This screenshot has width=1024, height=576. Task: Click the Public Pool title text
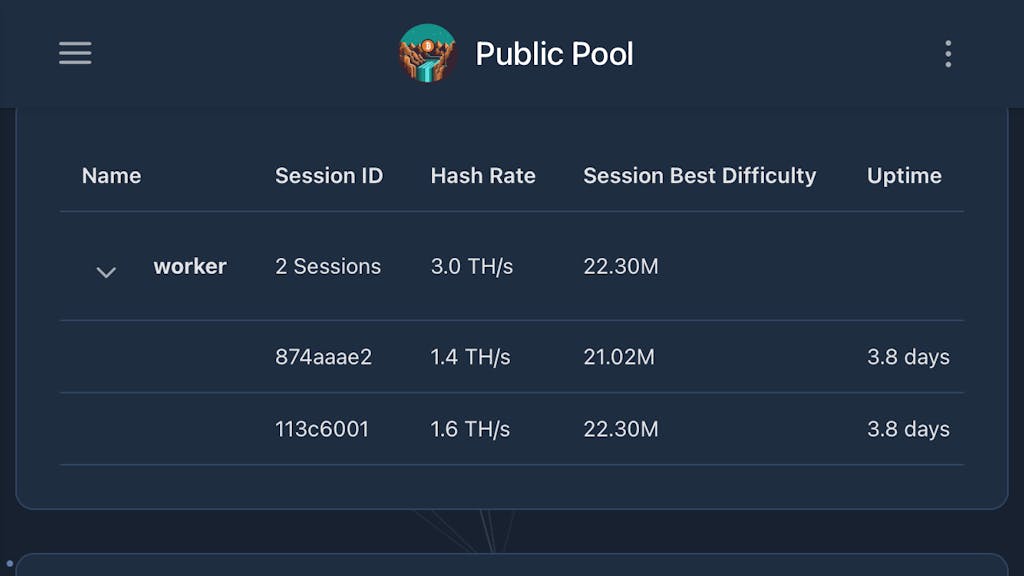tap(554, 54)
